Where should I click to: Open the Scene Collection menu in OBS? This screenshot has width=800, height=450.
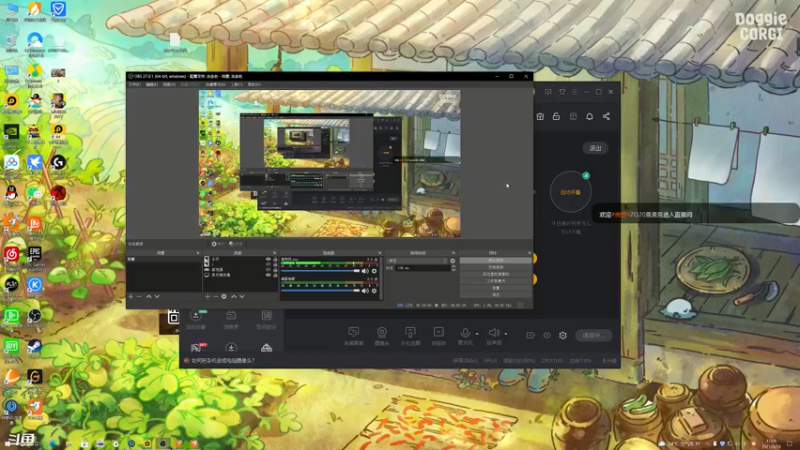coord(215,84)
